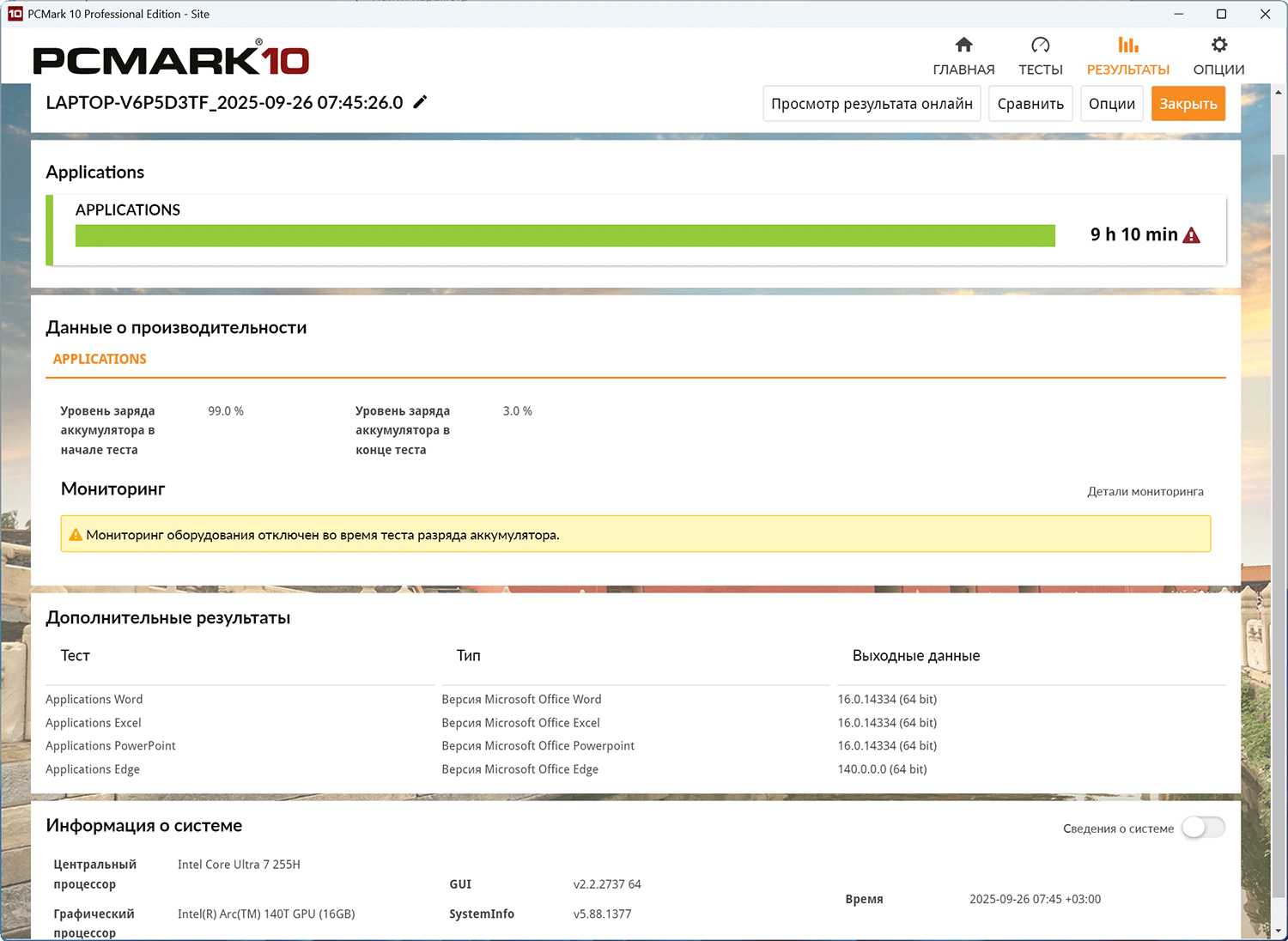Viewport: 1288px width, 941px height.
Task: Open the ОПЦИИ settings tab
Action: click(x=1218, y=57)
